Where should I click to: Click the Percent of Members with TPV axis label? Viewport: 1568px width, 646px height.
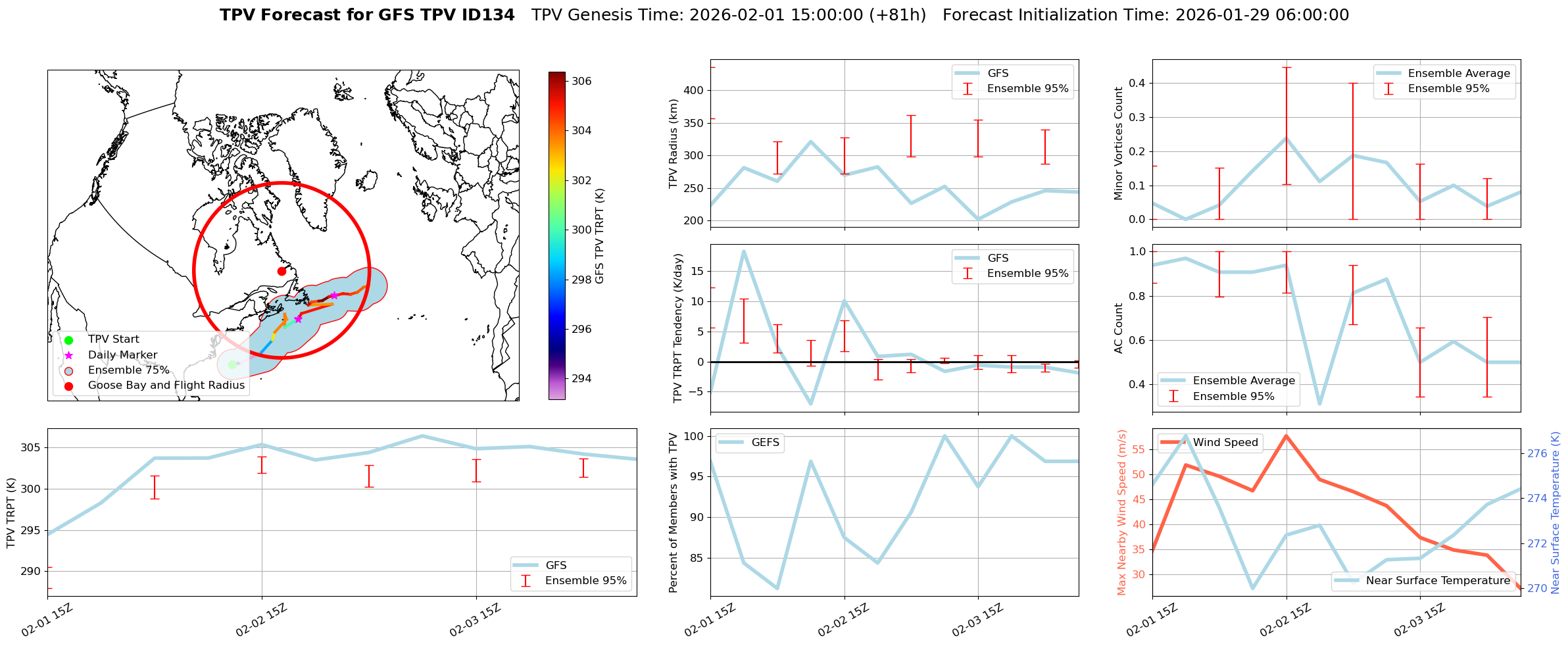[673, 512]
